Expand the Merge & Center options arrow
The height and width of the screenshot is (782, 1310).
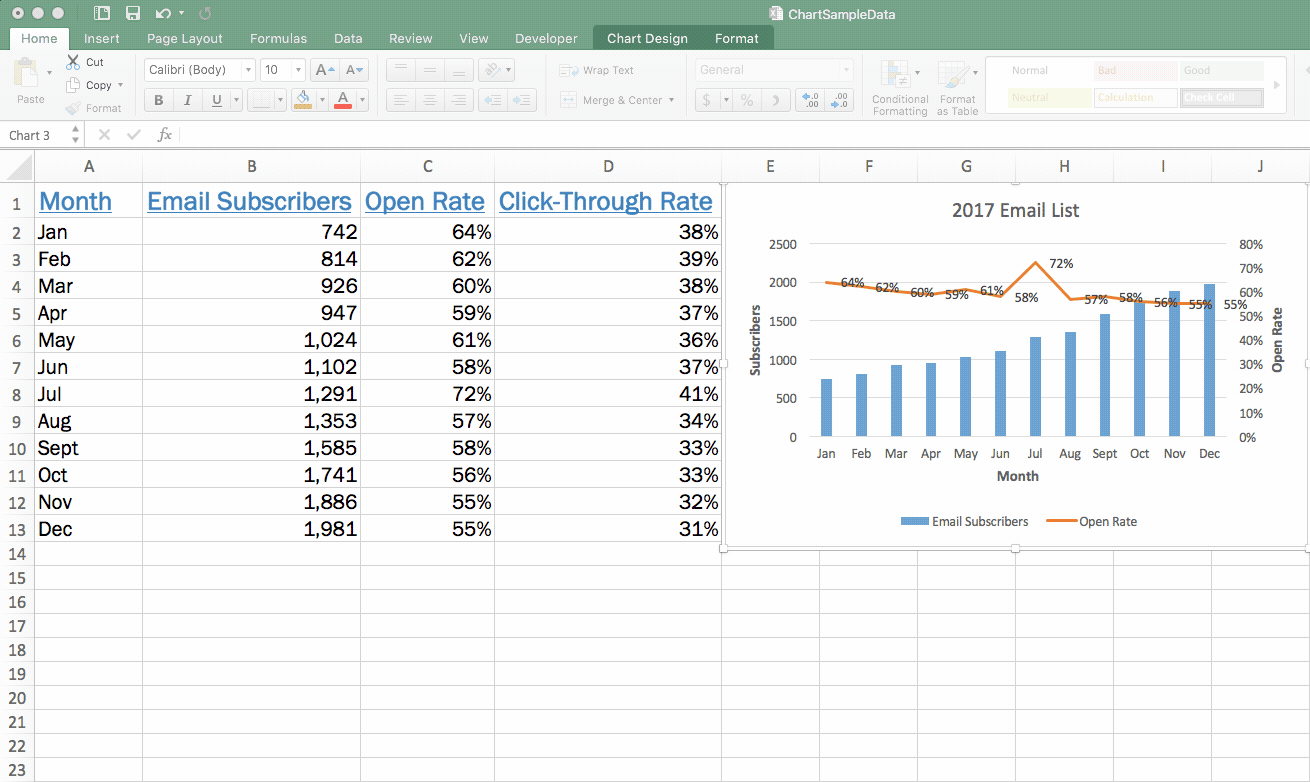pos(670,100)
